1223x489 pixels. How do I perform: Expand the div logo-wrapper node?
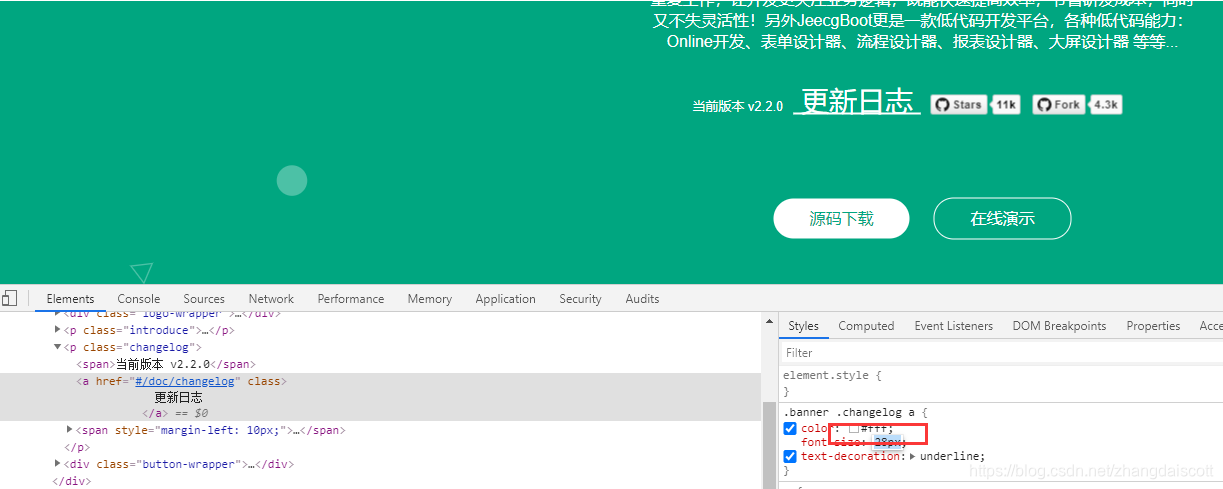[58, 314]
